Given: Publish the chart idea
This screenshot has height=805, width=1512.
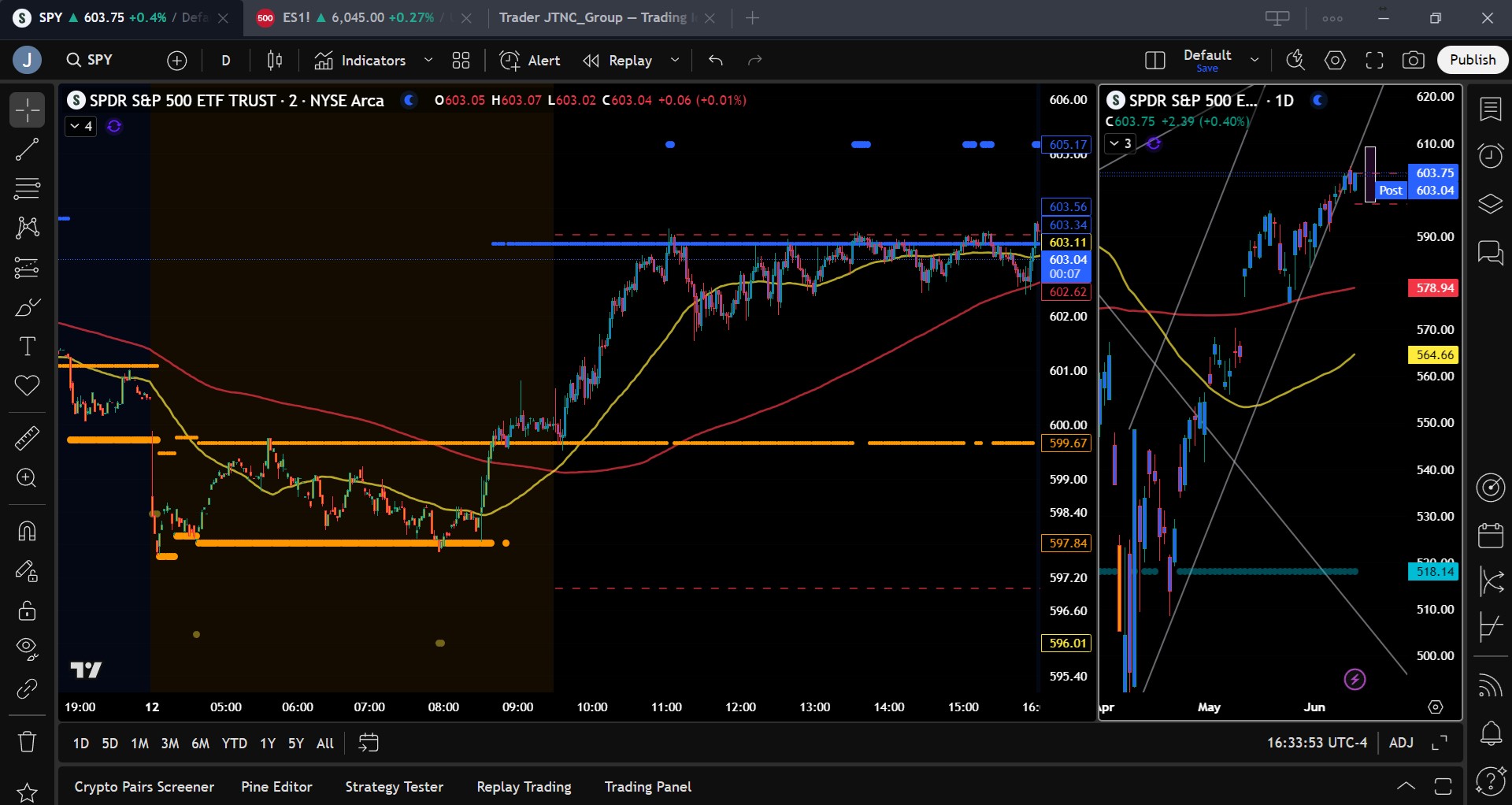Looking at the screenshot, I should point(1473,61).
